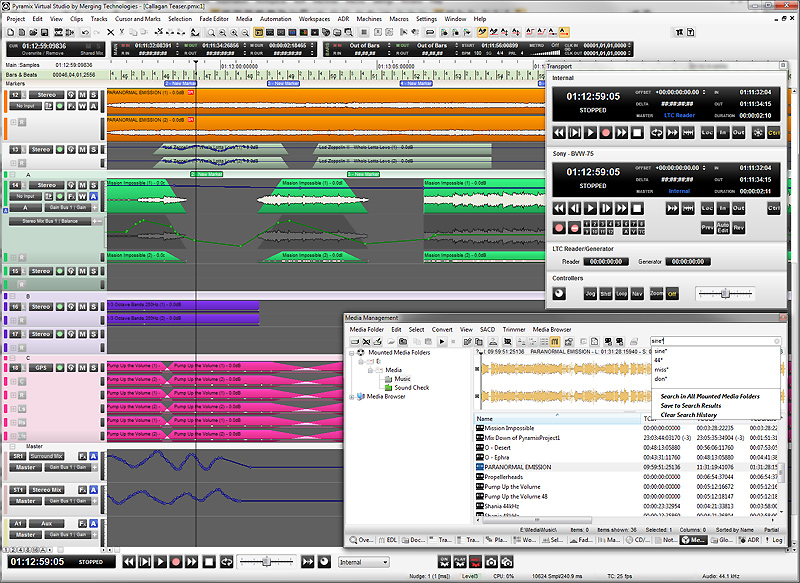Click rewind icon in Internal transport

point(559,133)
